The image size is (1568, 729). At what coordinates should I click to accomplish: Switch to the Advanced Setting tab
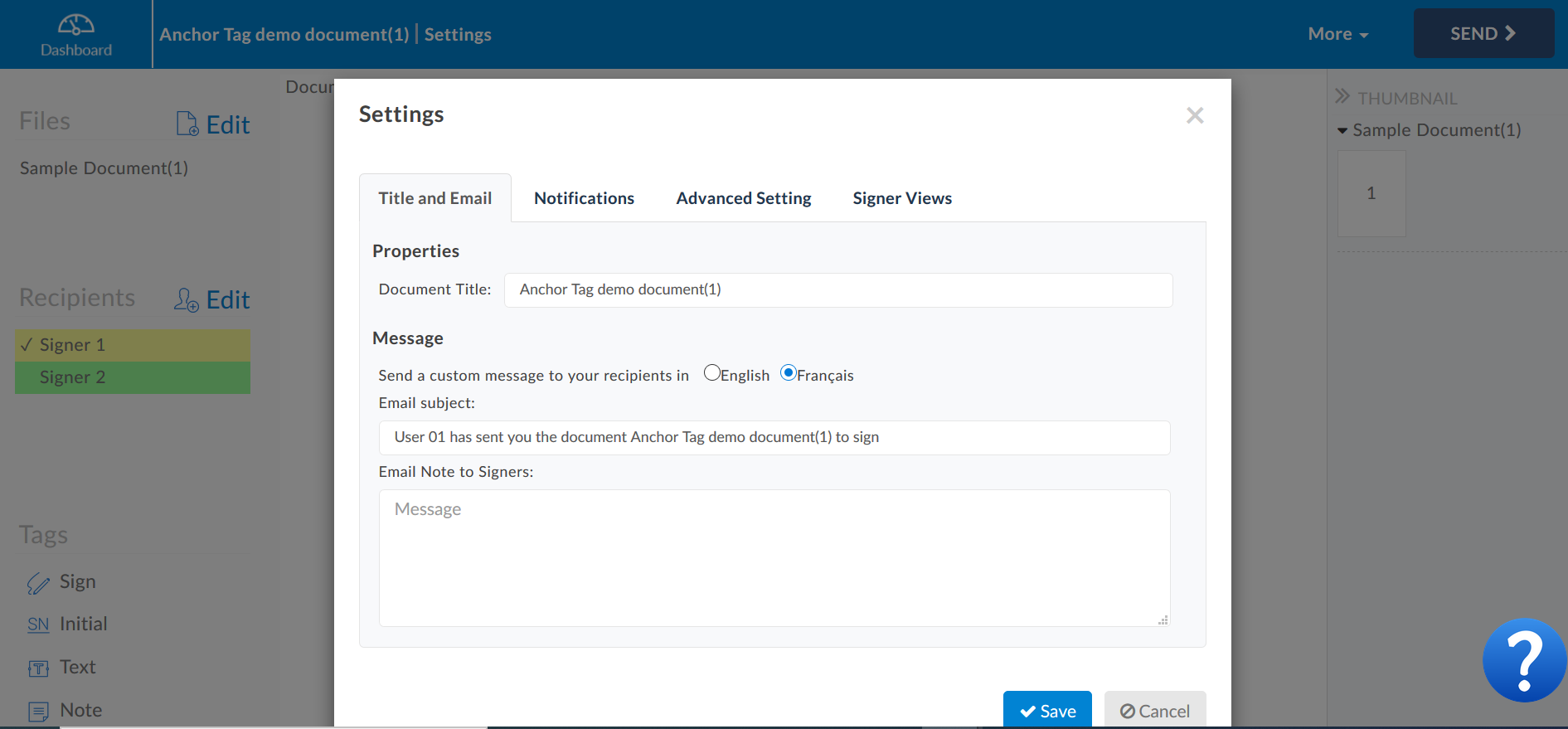point(744,198)
